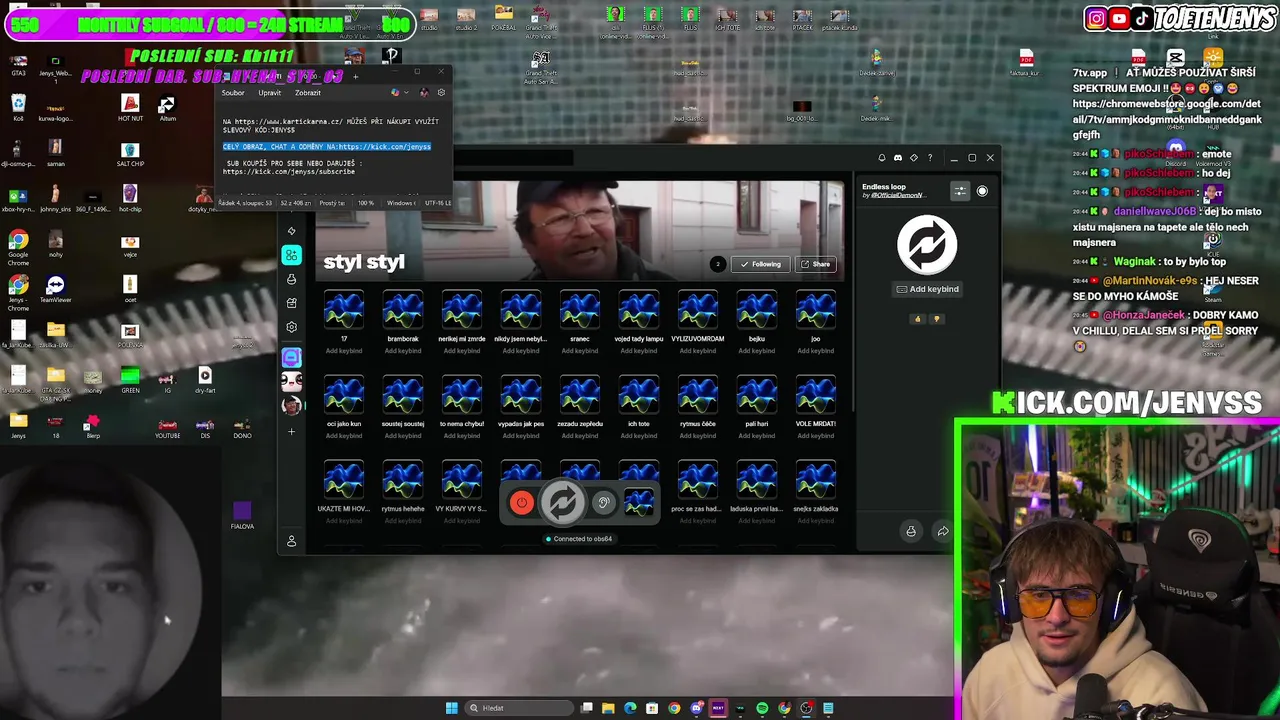This screenshot has width=1280, height=720.
Task: Select the panda avatar in sidebar
Action: click(291, 381)
